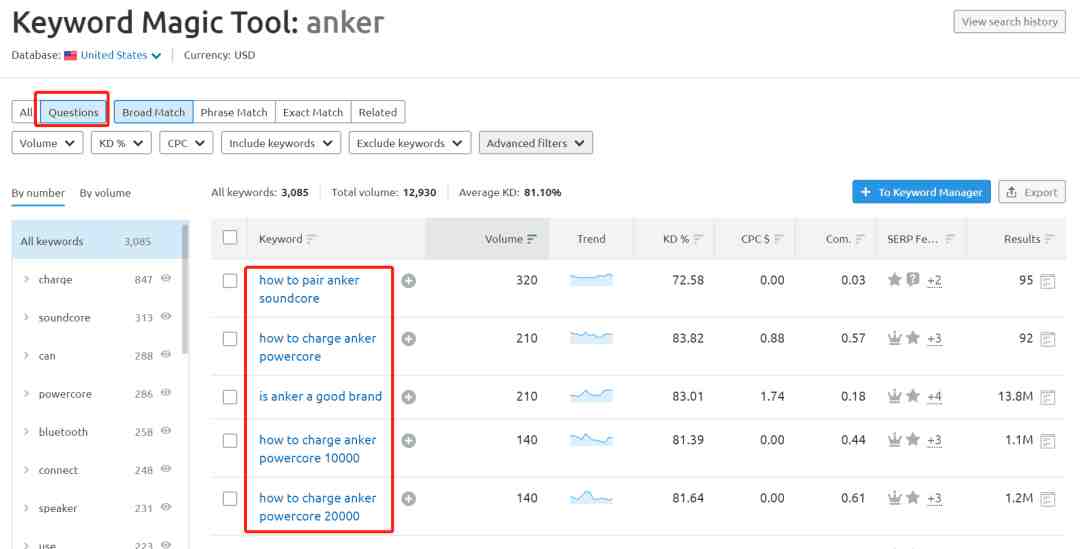Screen dimensions: 1080x549
Task: Sort by SERP Features column sort icon
Action: (x=950, y=239)
